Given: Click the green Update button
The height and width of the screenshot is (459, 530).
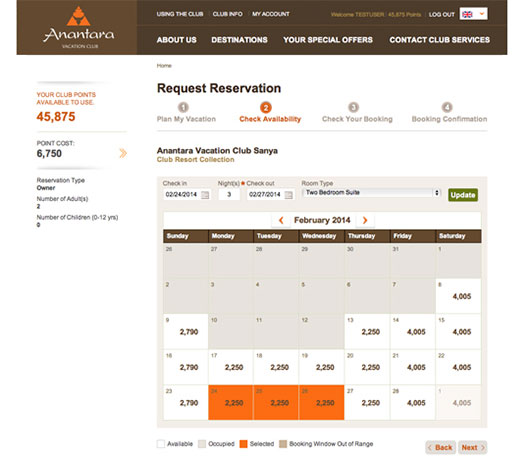Looking at the screenshot, I should pos(463,195).
